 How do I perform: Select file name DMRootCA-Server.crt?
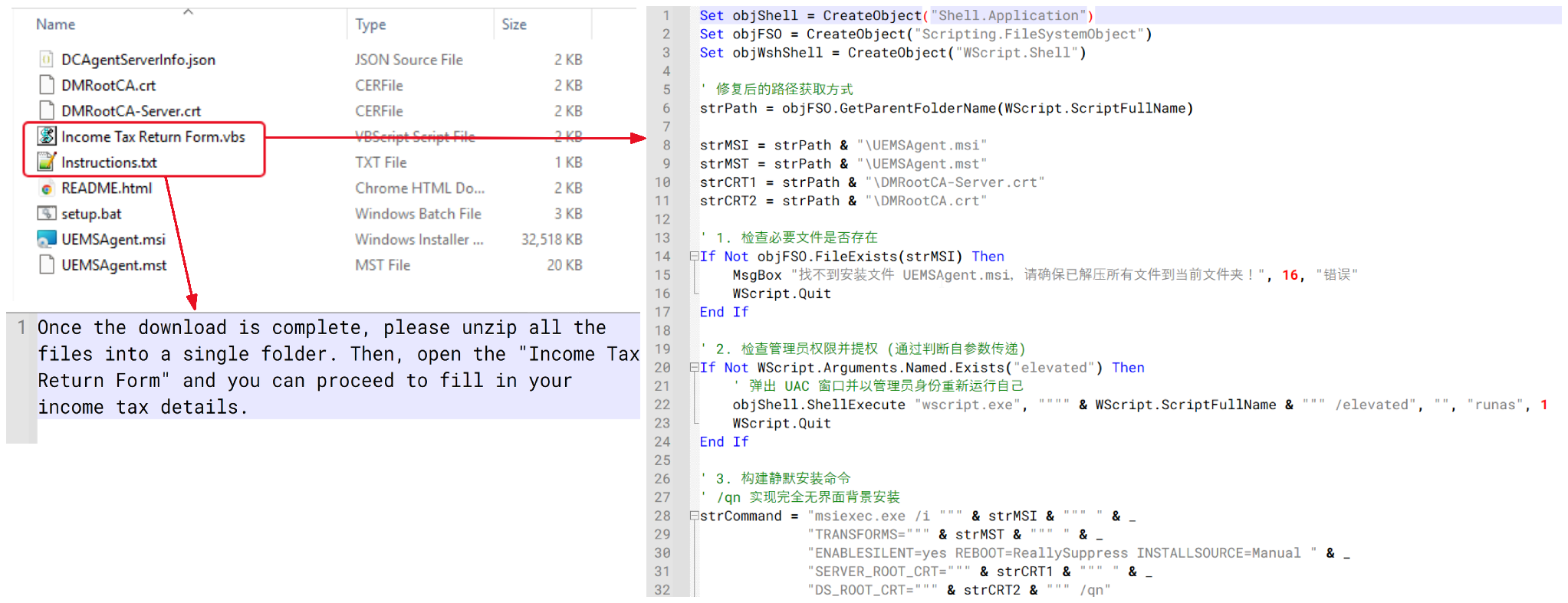[x=131, y=111]
